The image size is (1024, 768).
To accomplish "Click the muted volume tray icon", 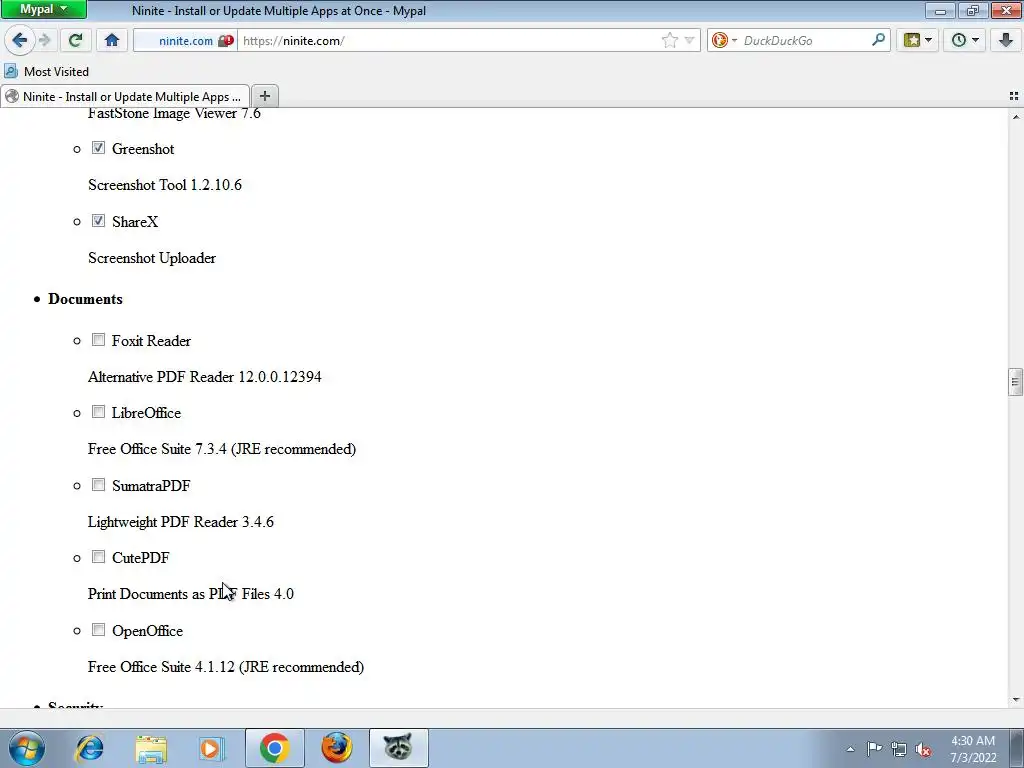I will (x=923, y=749).
